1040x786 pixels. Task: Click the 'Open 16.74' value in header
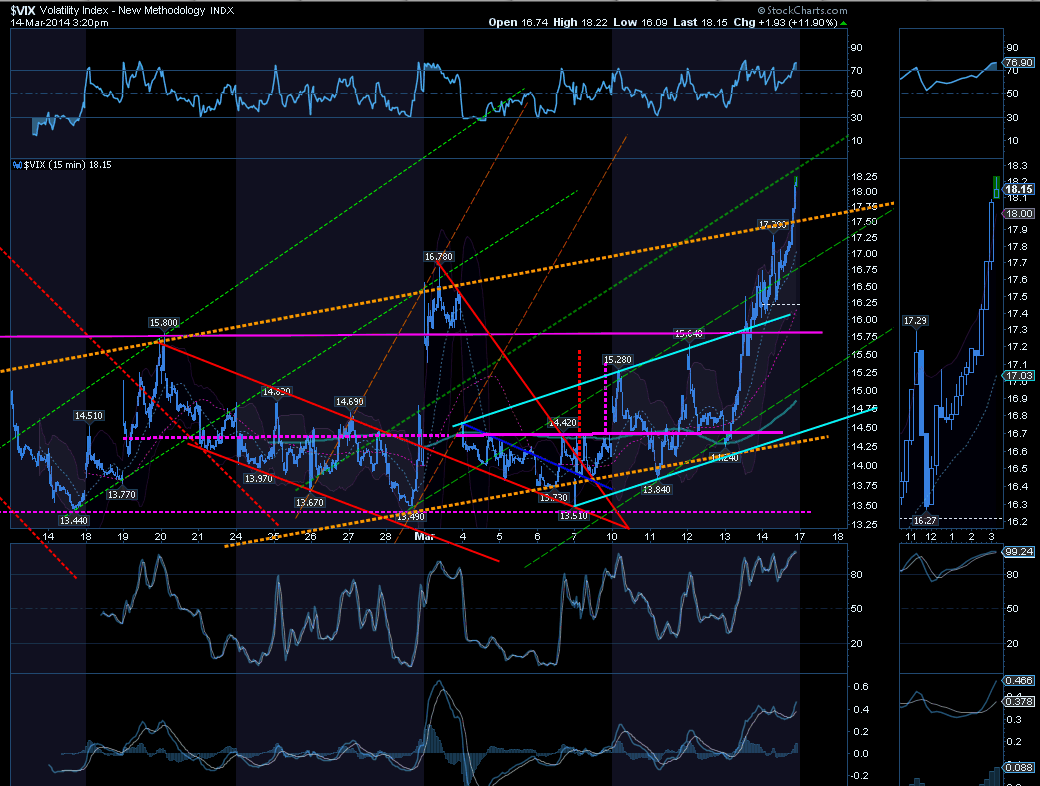(x=519, y=23)
